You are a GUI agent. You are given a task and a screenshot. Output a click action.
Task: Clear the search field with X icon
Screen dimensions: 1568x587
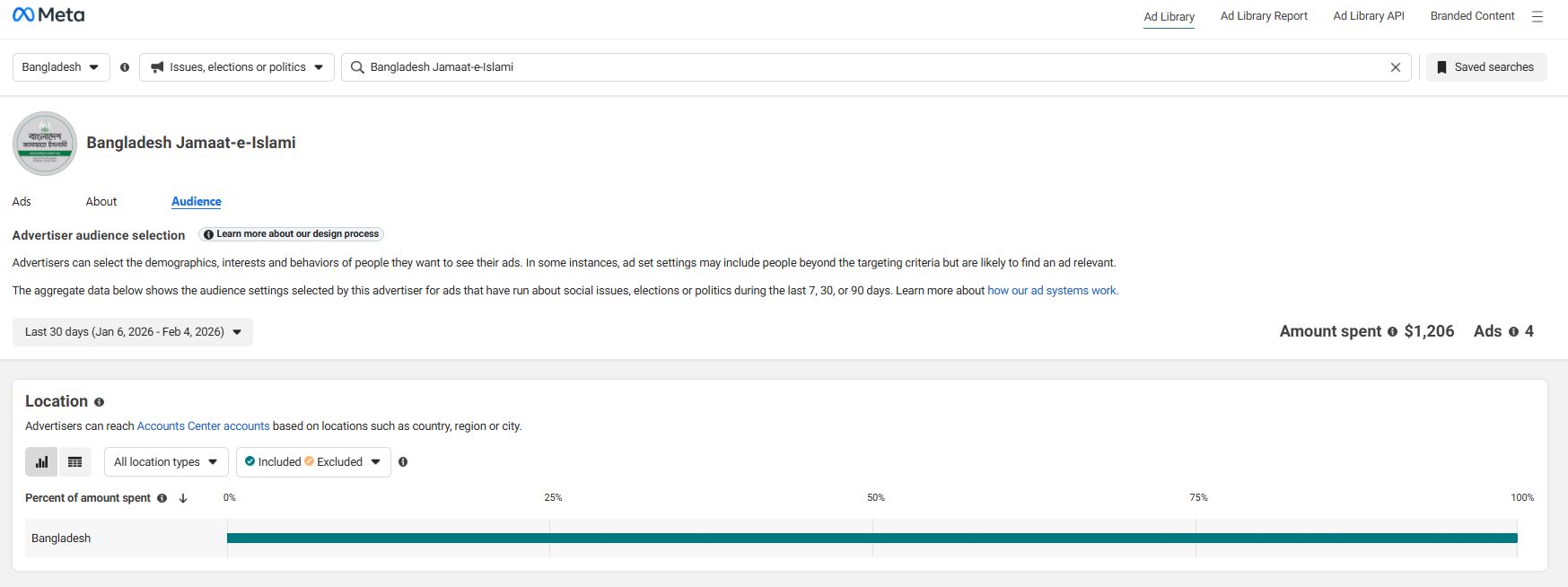click(x=1395, y=67)
